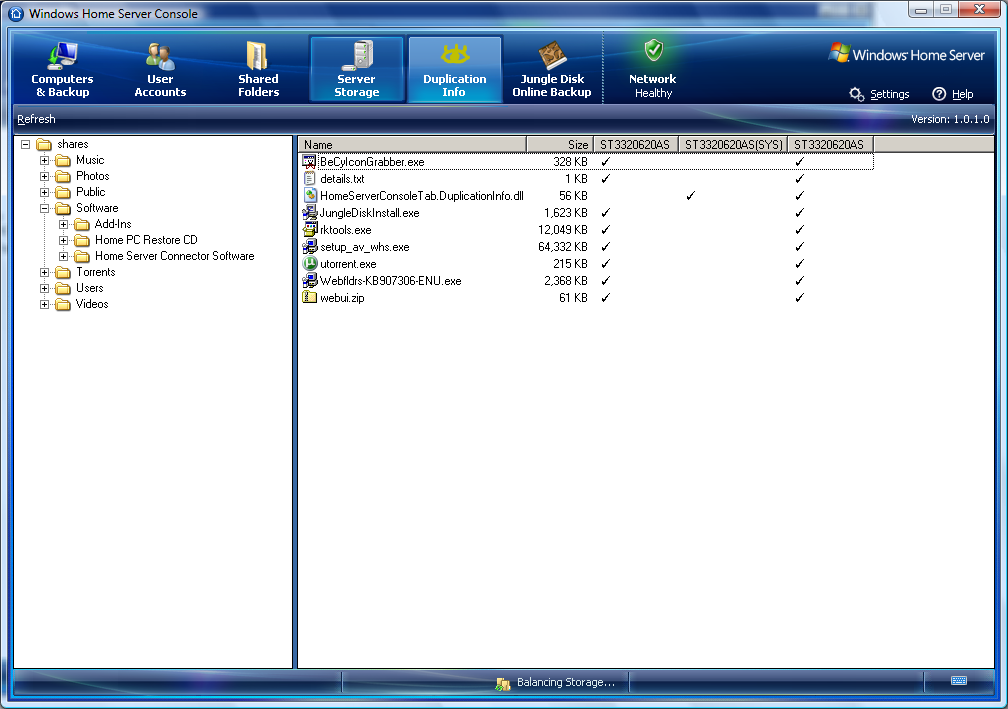
Task: Click the webui.zip file icon
Action: coord(310,298)
